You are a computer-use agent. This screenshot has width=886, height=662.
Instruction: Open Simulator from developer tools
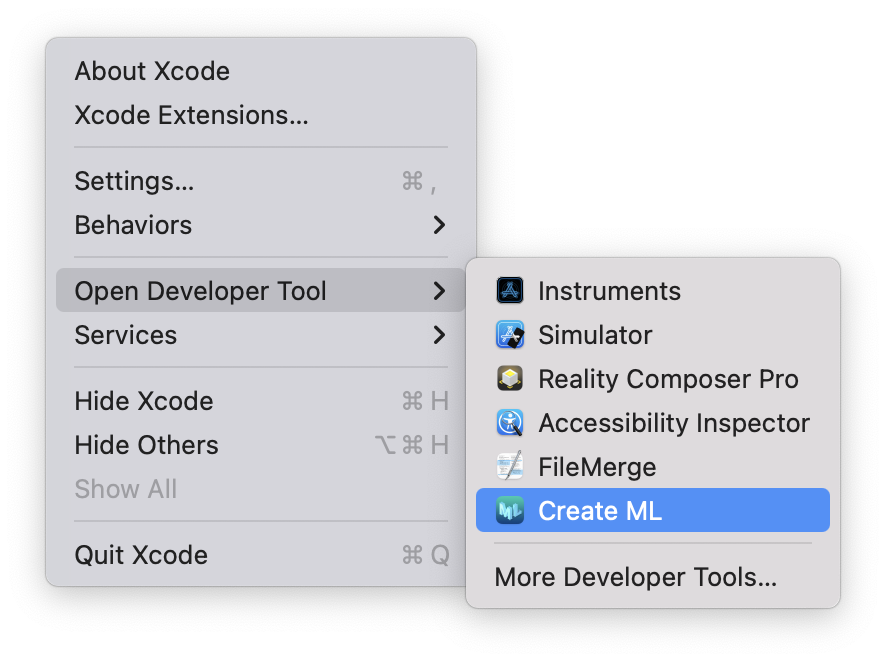(x=595, y=335)
